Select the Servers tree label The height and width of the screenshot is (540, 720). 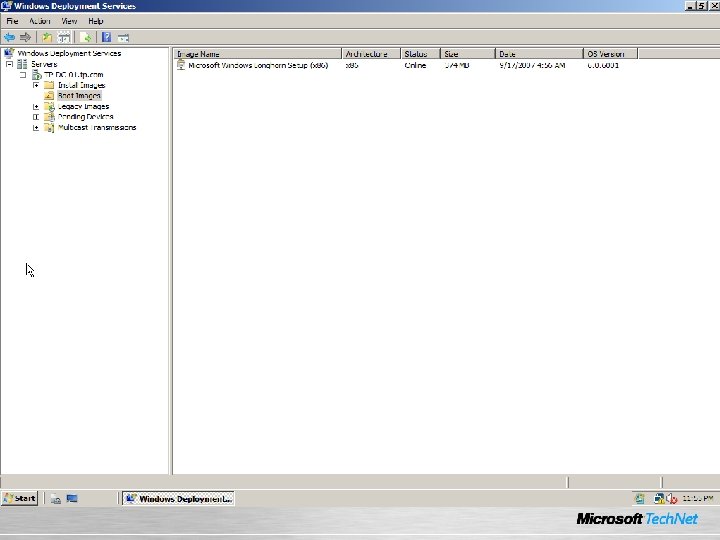[44, 64]
